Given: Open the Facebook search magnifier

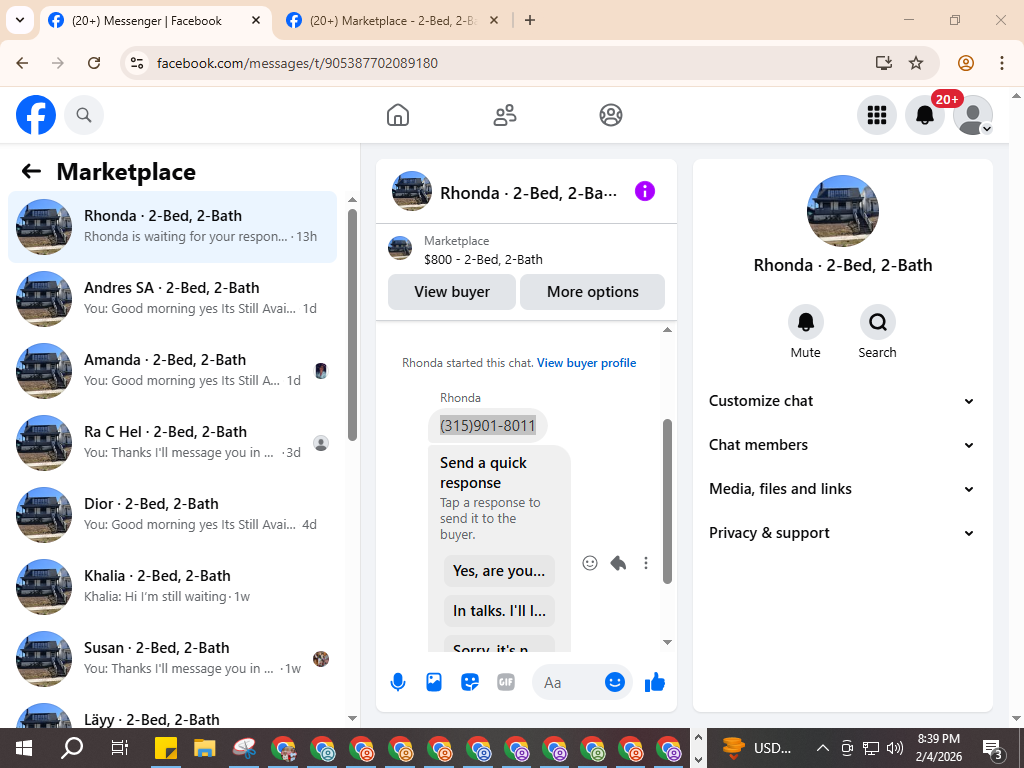Looking at the screenshot, I should click(x=84, y=115).
